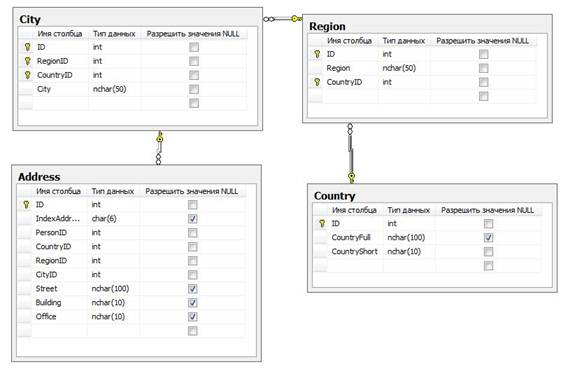Image resolution: width=568 pixels, height=369 pixels.
Task: Select the City table title bar
Action: 138,18
